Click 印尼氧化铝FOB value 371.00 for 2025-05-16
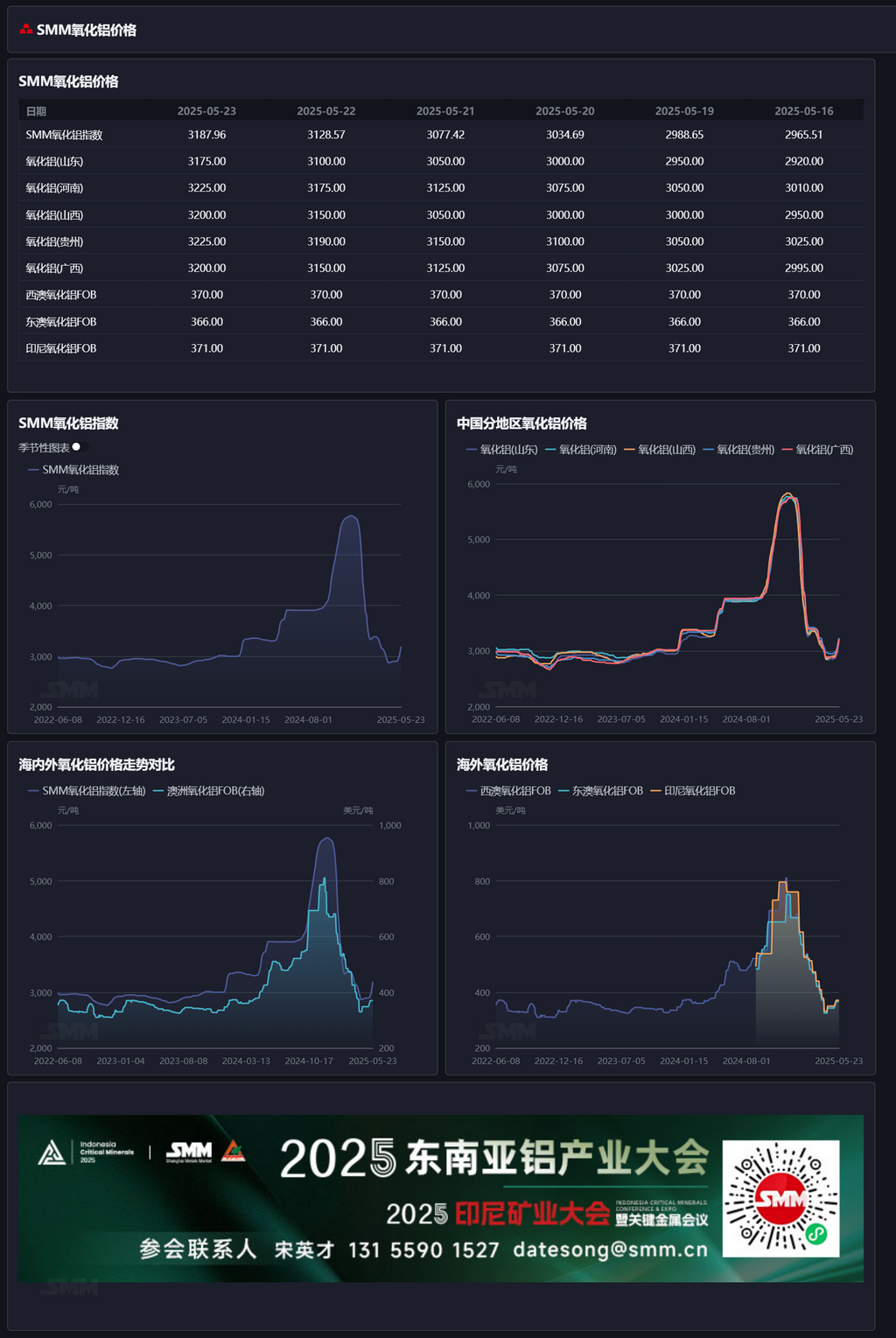The image size is (896, 1338). tap(804, 348)
